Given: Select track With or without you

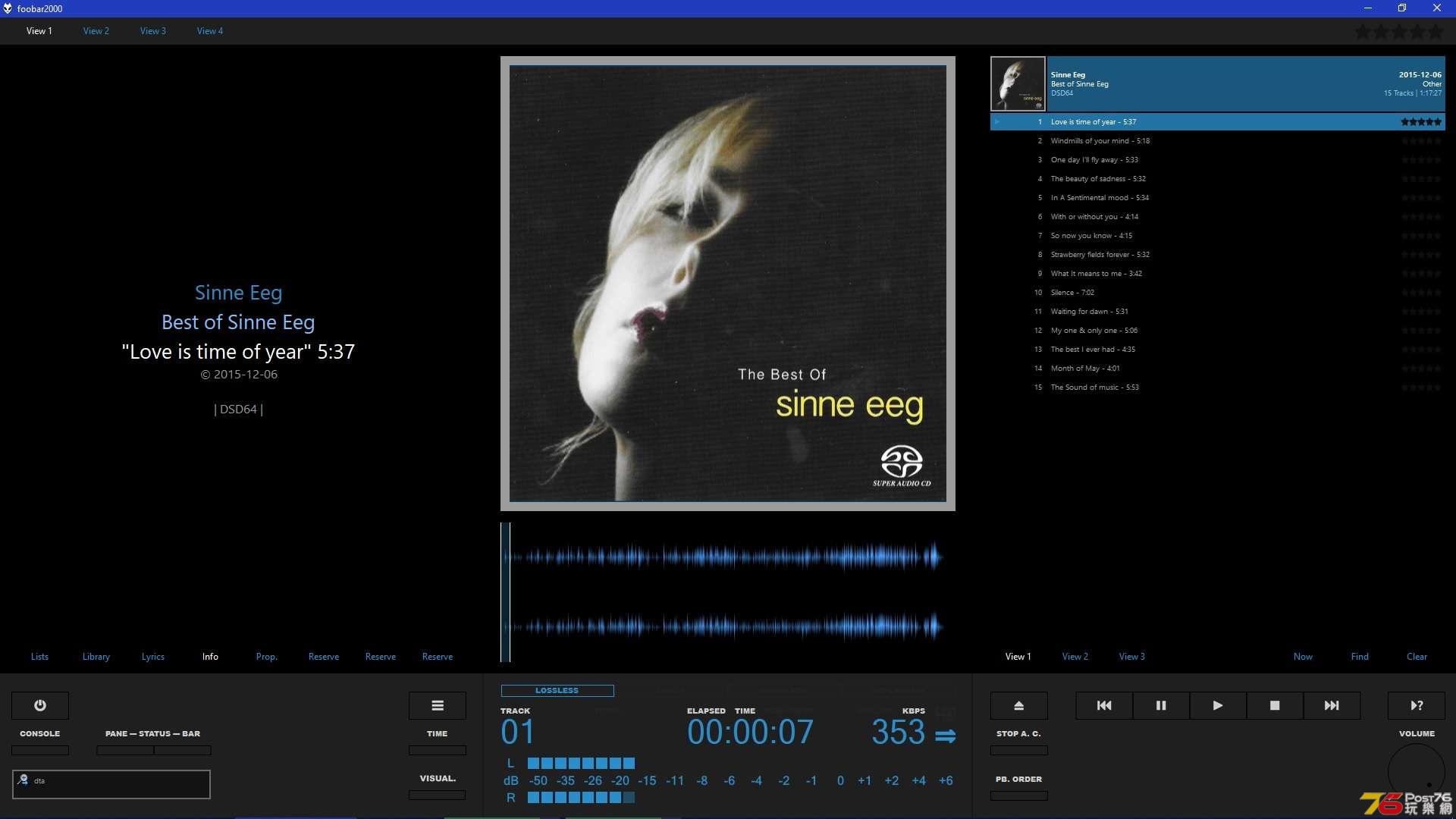Looking at the screenshot, I should coord(1218,216).
